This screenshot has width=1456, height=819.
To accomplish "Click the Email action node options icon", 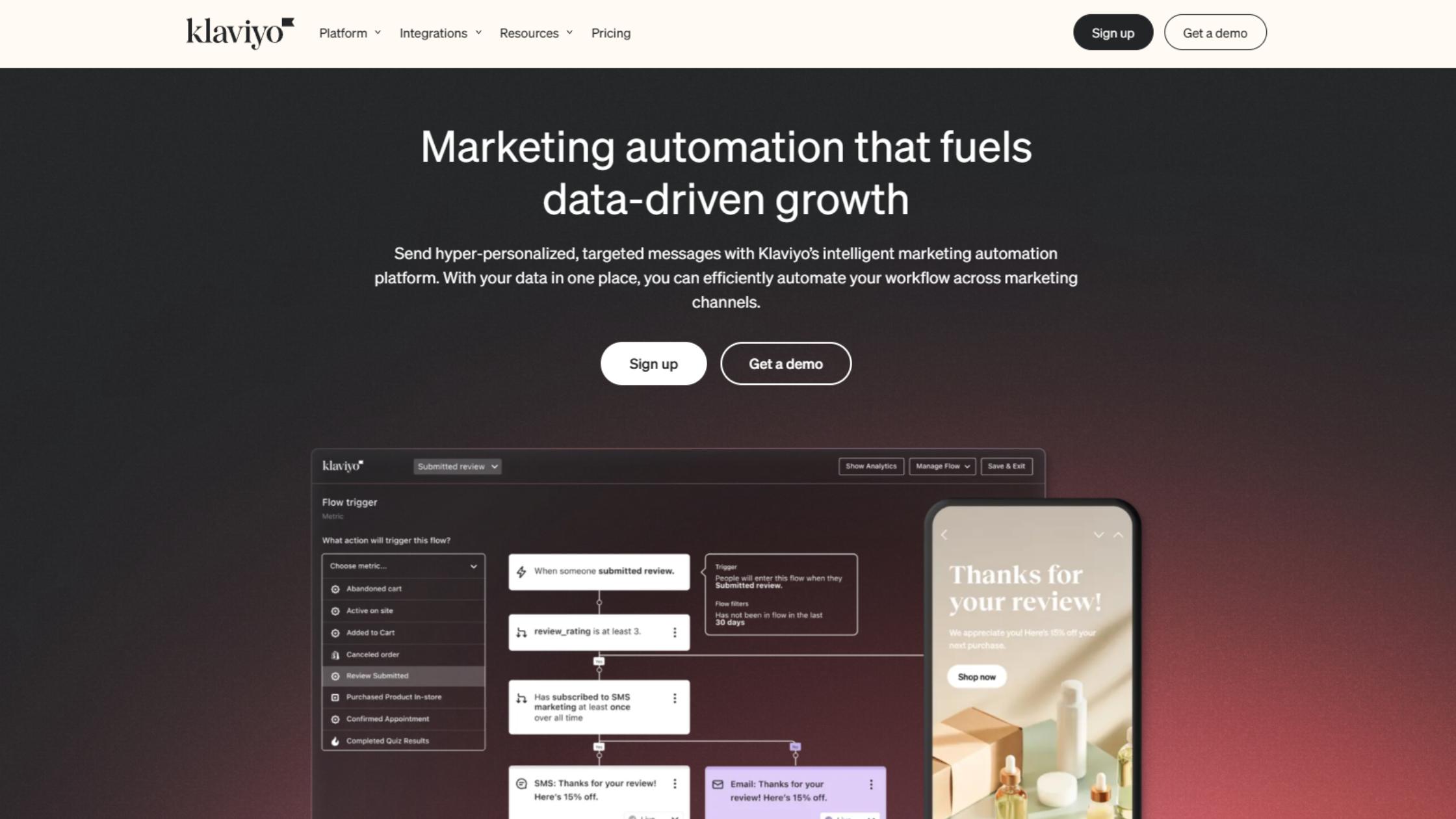I will click(869, 783).
